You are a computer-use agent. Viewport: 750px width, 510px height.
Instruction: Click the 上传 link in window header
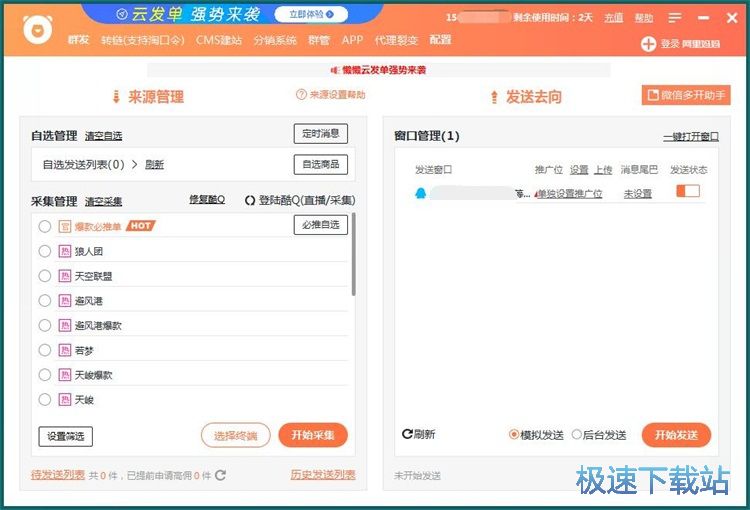tap(603, 170)
